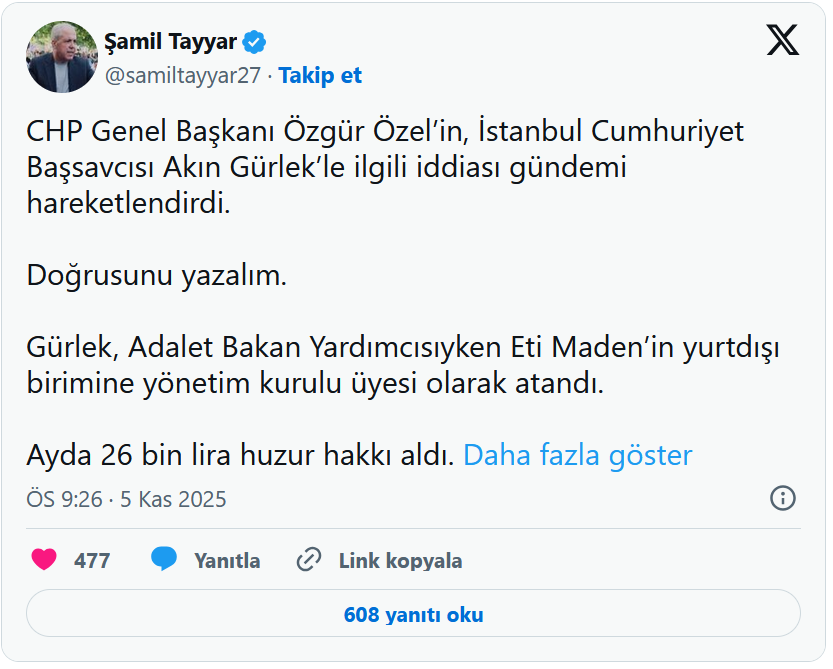
Task: Open the 608 yanıtı oku button
Action: 413,614
